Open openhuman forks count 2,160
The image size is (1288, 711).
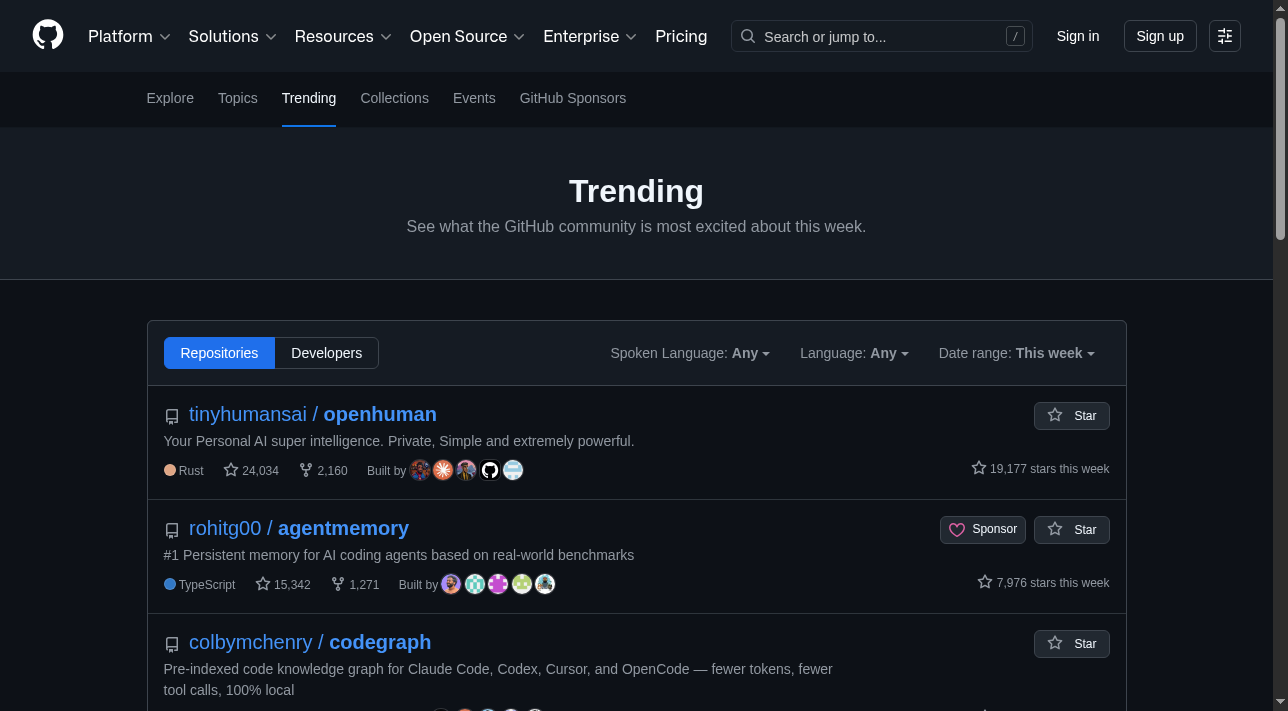323,470
